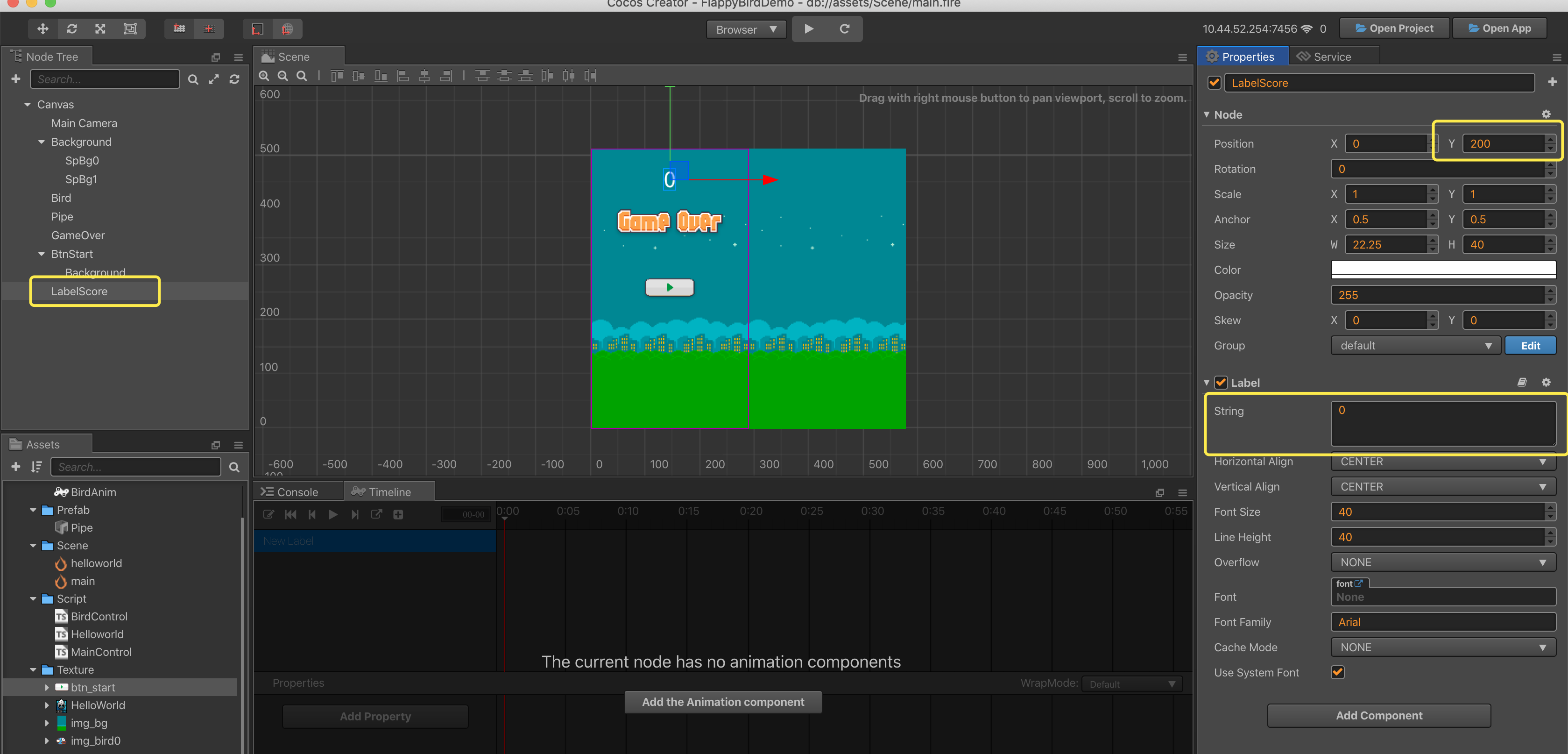Open the node Color swatch
The image size is (1568, 754).
[1443, 269]
